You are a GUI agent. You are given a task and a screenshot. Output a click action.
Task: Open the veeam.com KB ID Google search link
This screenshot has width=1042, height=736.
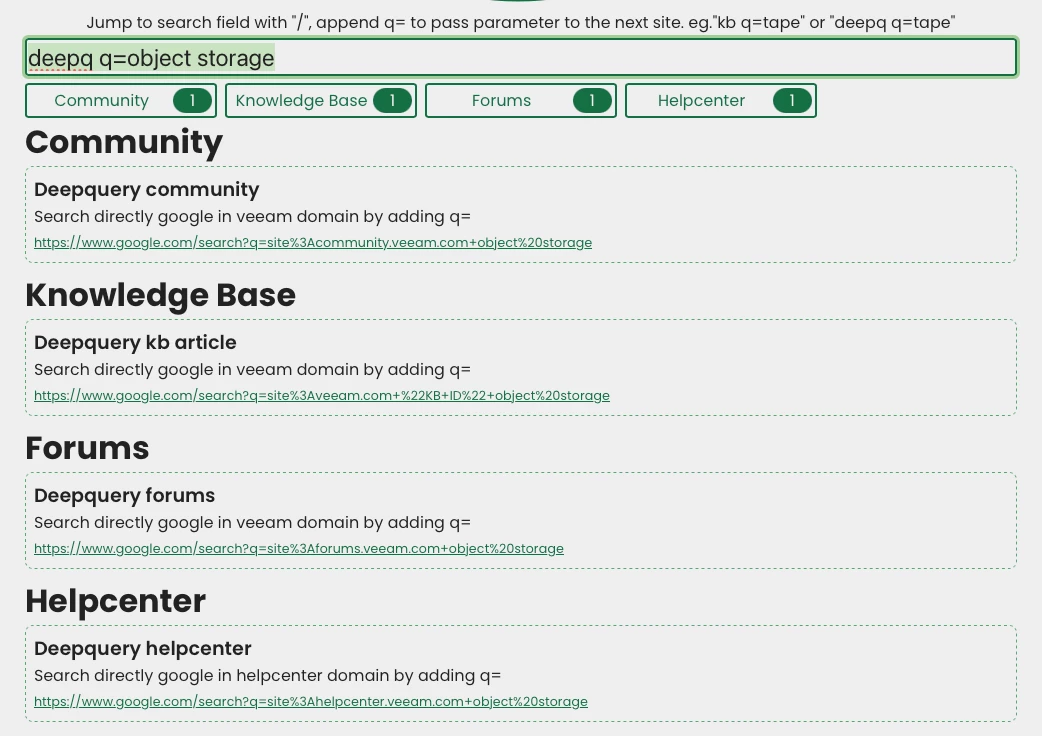pyautogui.click(x=322, y=395)
